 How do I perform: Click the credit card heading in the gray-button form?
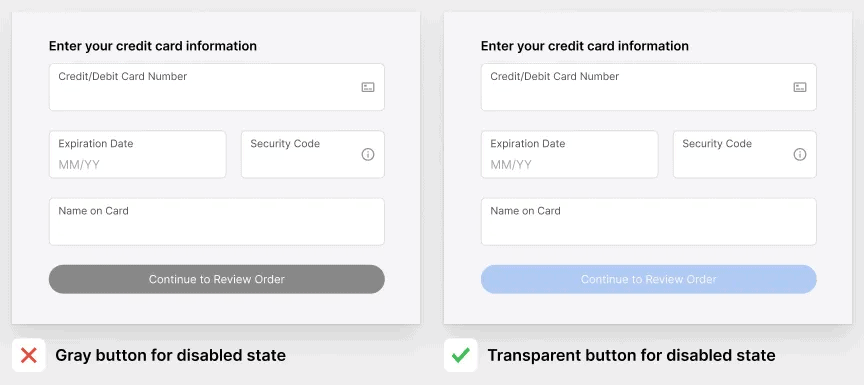point(153,46)
